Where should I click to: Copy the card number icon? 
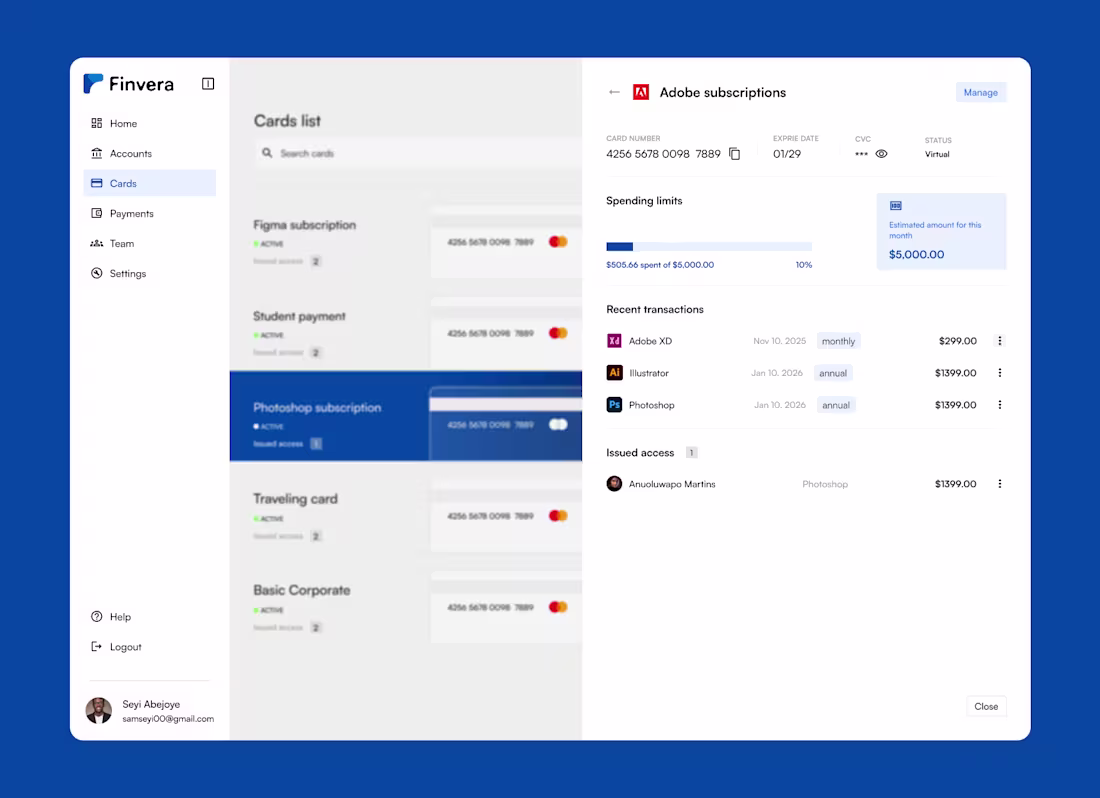pos(735,154)
